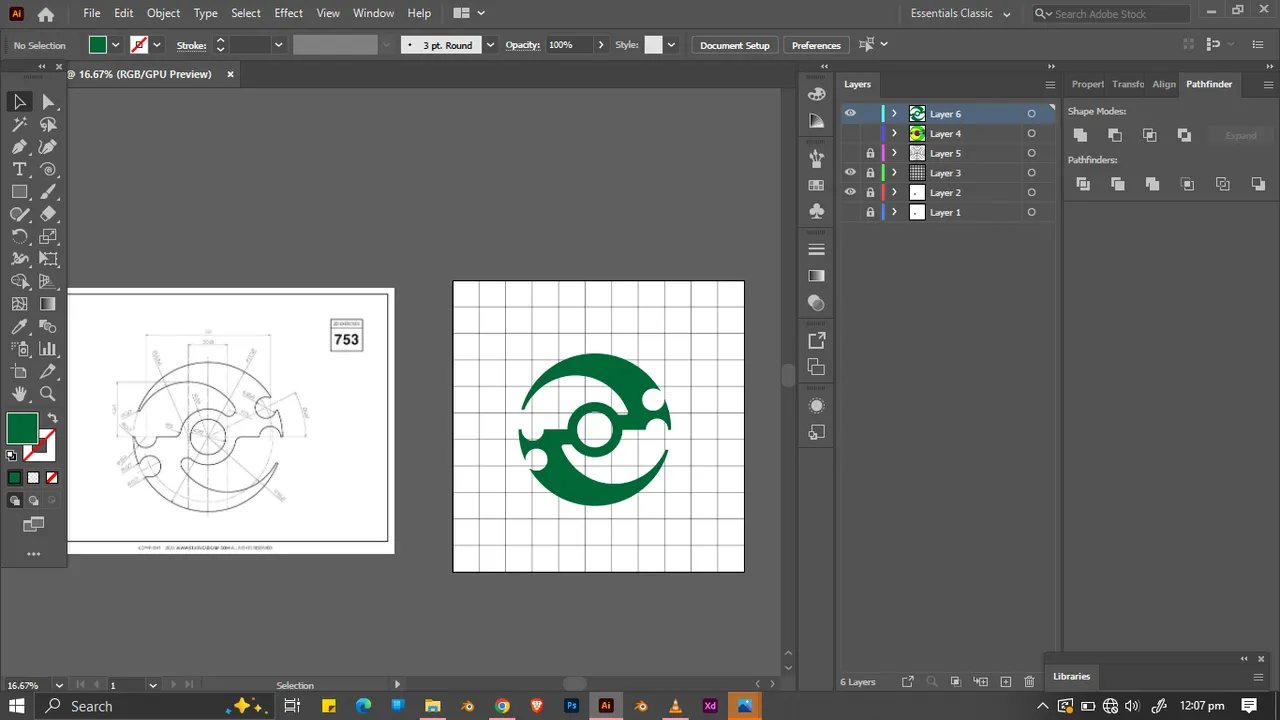Unlock Layer 5 lock icon
Viewport: 1280px width, 720px height.
pos(870,154)
